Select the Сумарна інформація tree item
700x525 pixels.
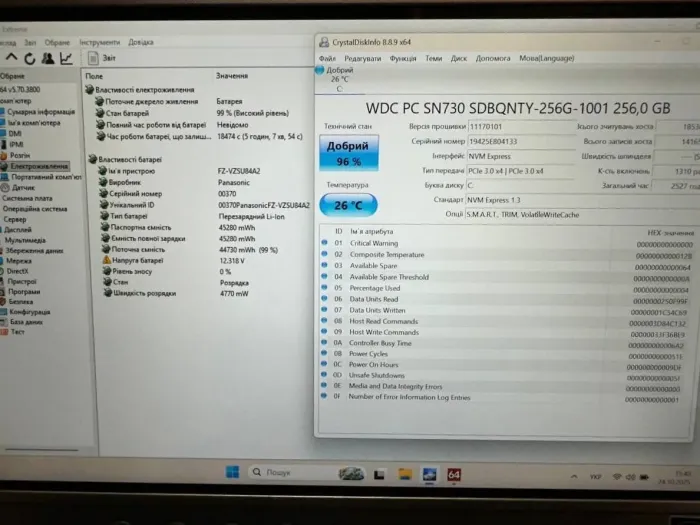43,112
